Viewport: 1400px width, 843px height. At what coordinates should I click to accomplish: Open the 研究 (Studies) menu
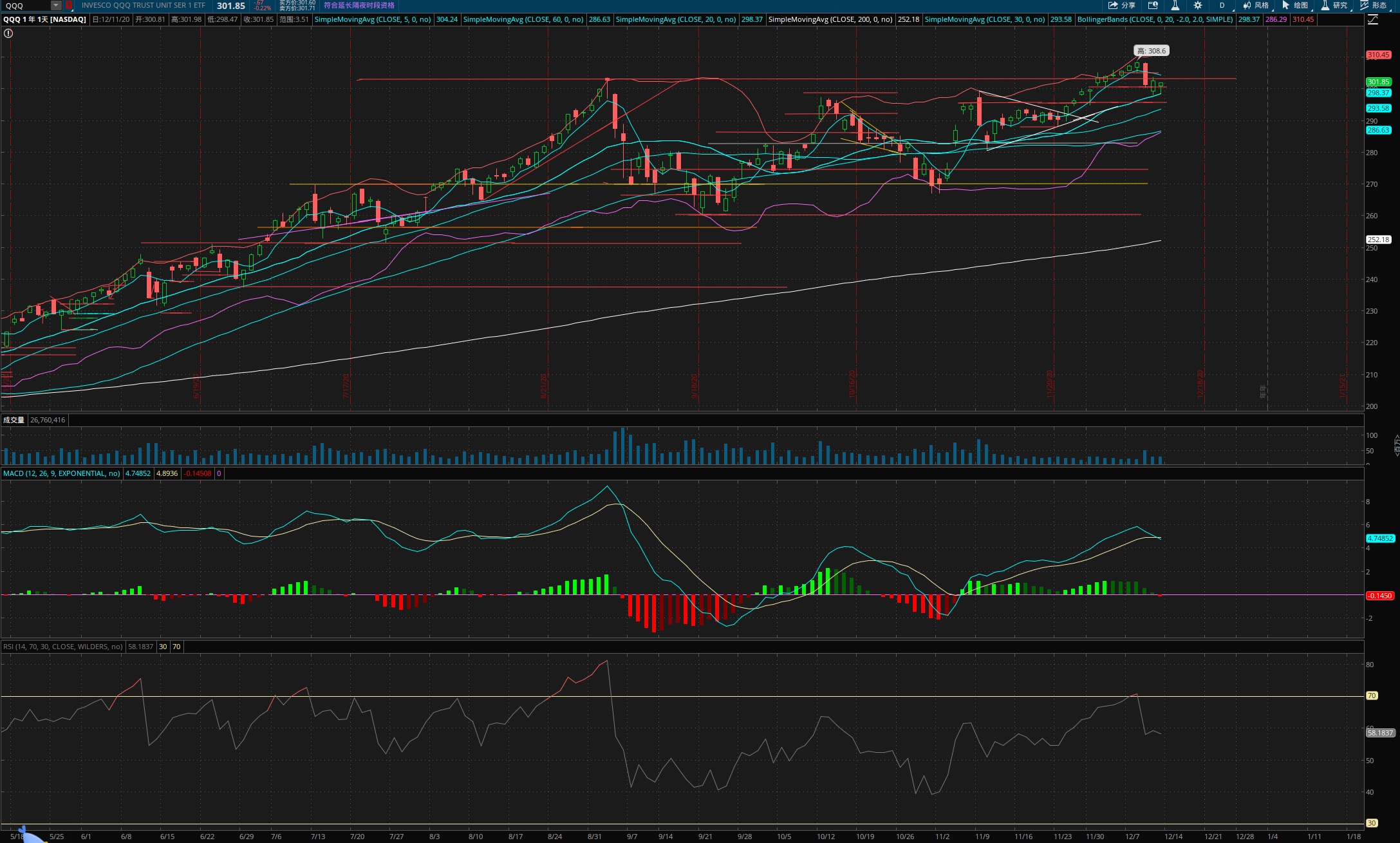tap(1334, 5)
